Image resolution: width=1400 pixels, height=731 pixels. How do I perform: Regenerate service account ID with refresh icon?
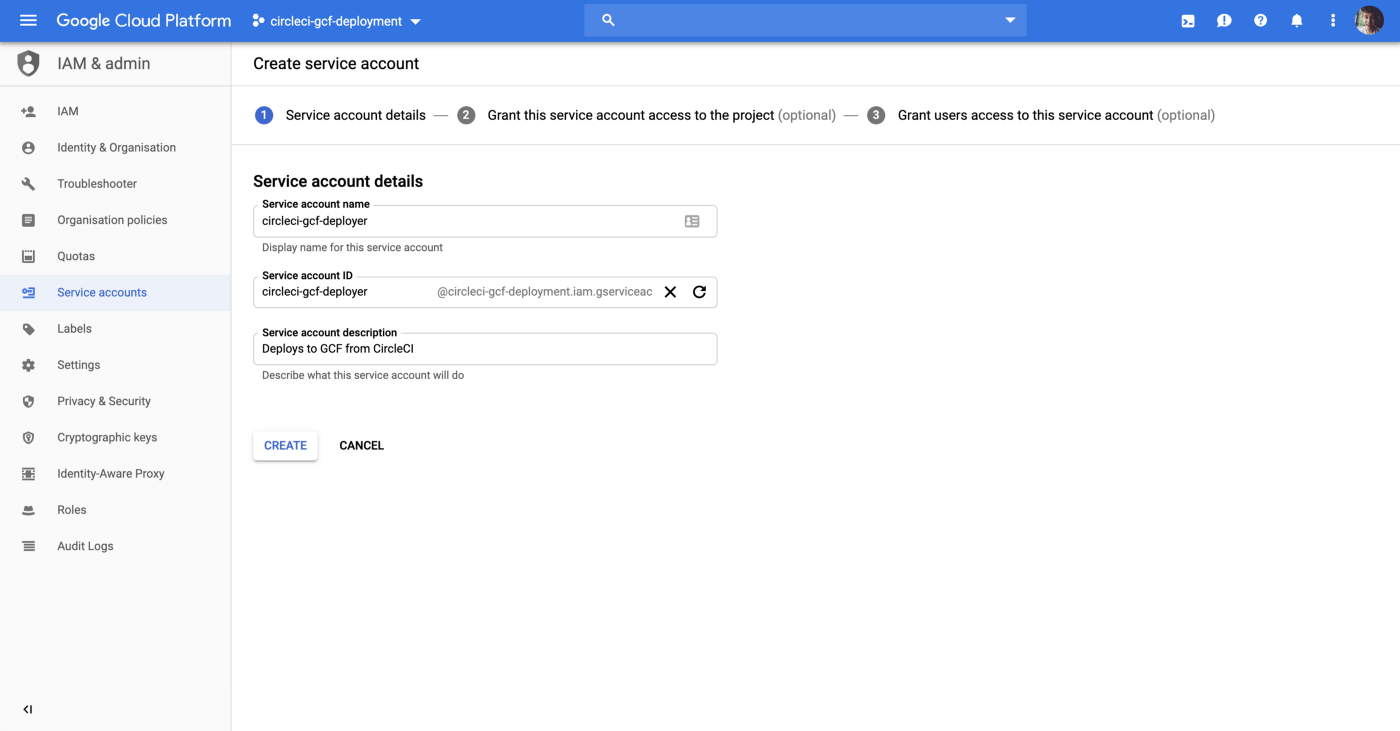point(699,292)
